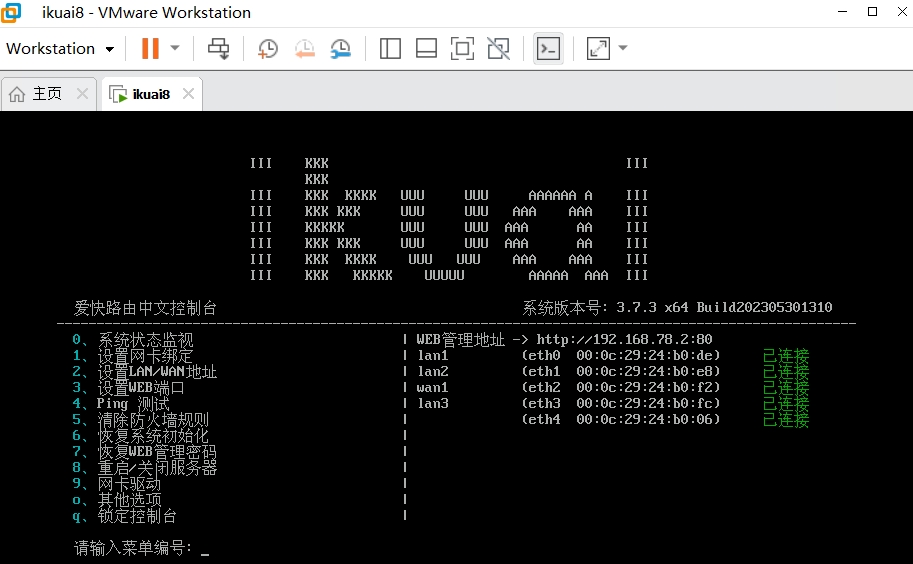The height and width of the screenshot is (564, 913).
Task: Revert virtual machine to the previous snapshot
Action: point(304,48)
